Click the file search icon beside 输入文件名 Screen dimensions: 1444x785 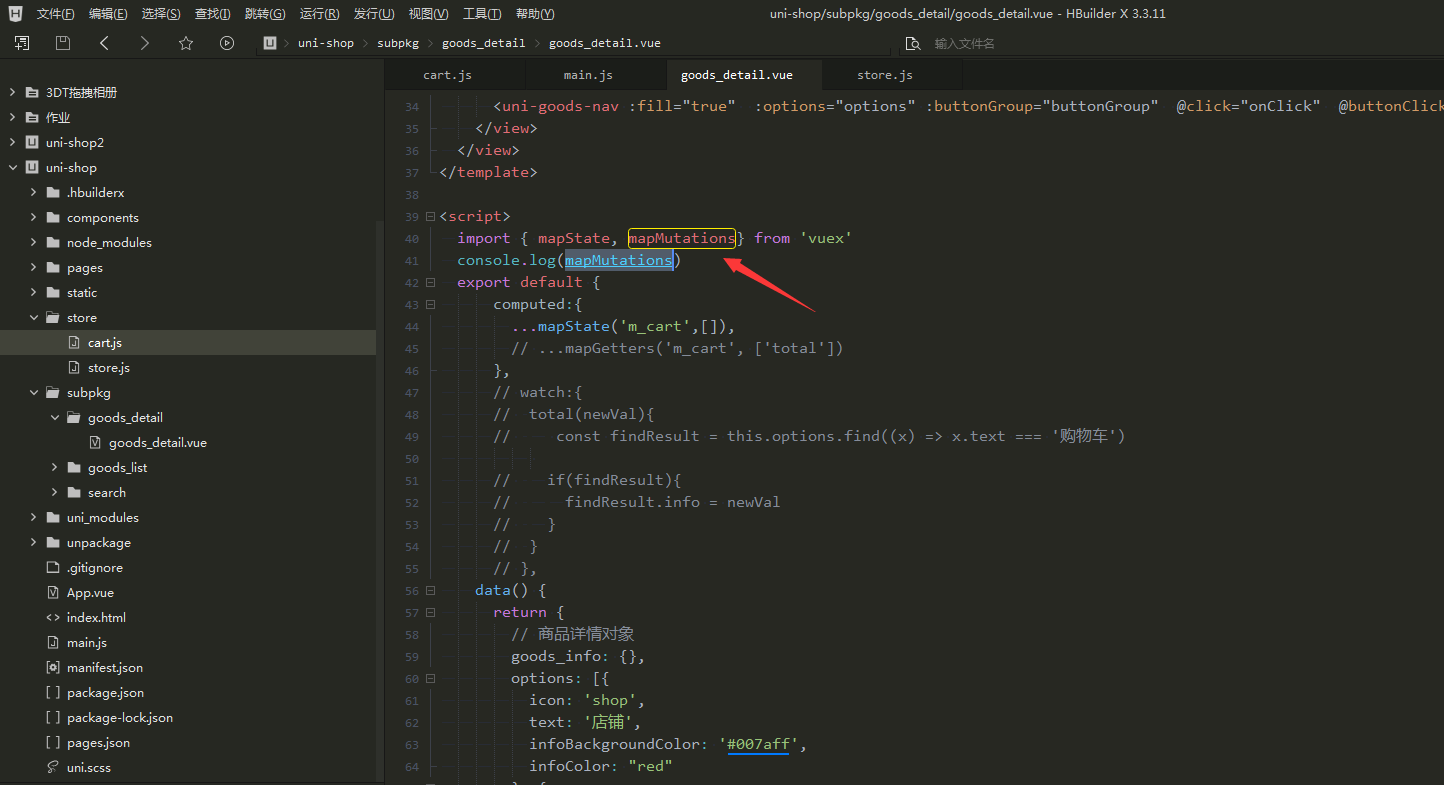pos(912,44)
